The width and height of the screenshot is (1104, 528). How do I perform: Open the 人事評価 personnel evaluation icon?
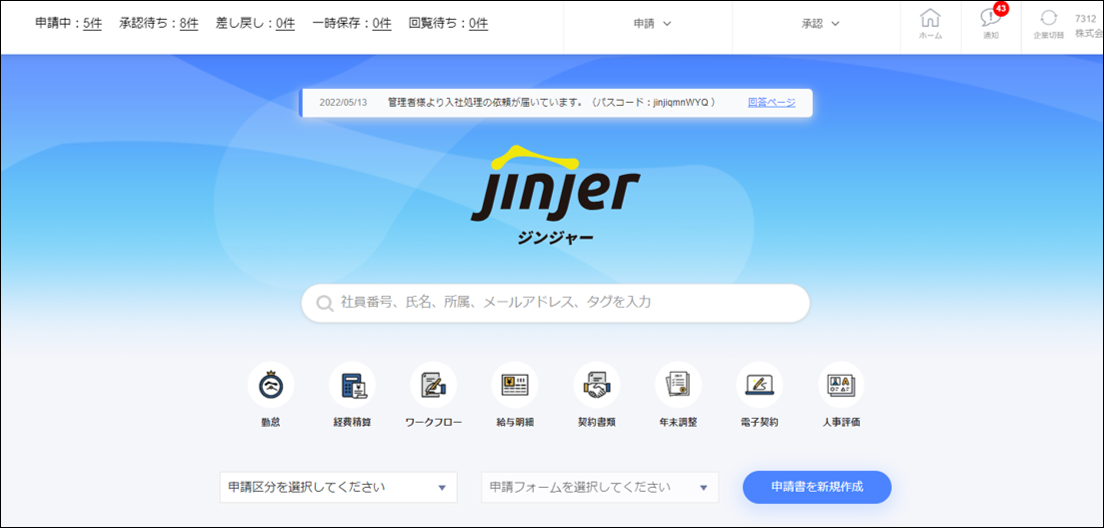[x=840, y=385]
